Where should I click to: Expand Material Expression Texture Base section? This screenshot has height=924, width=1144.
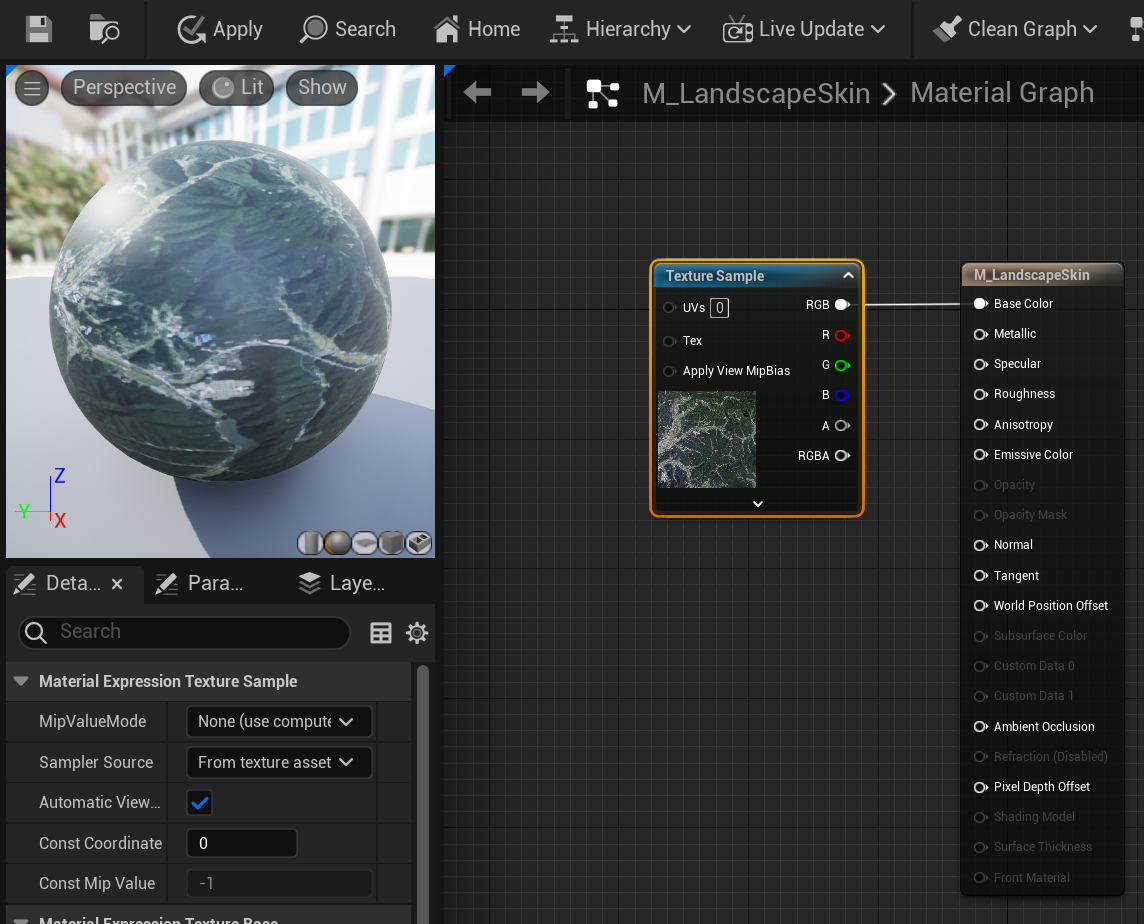tap(21, 920)
